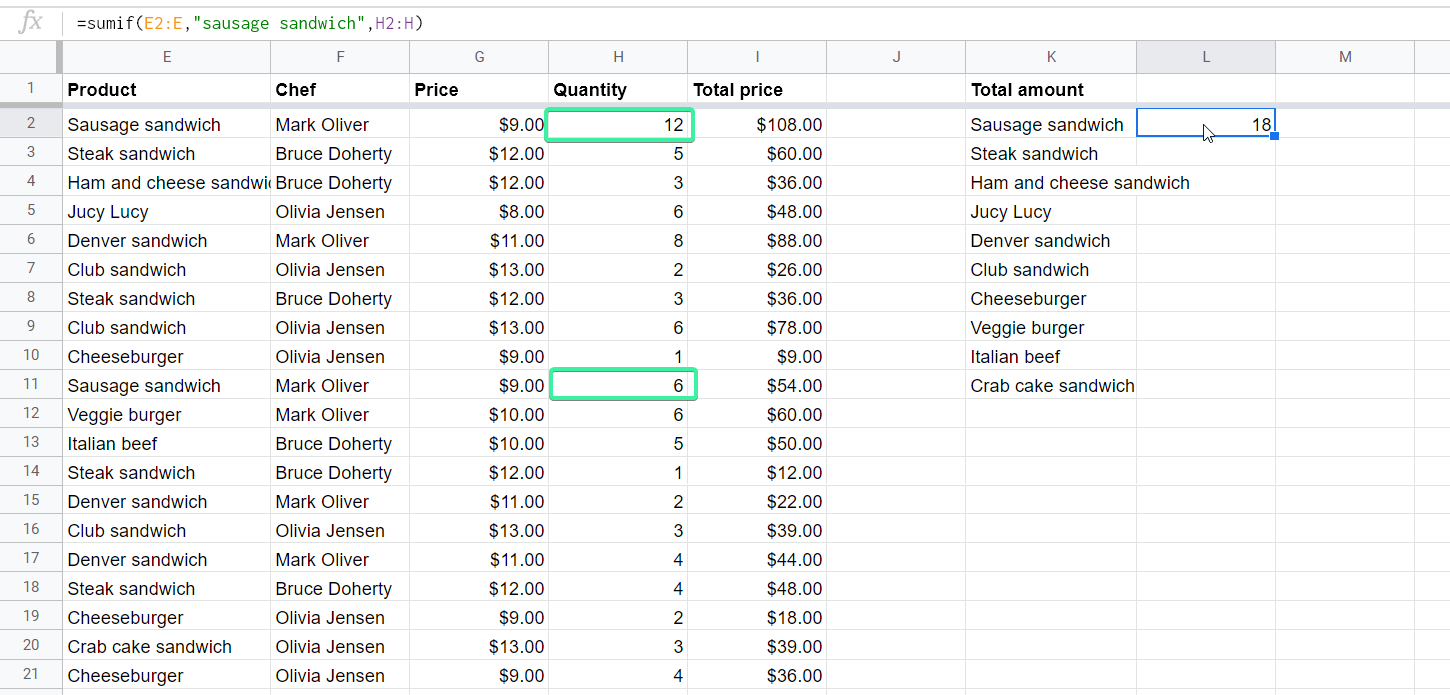
Task: Select row 11 header
Action: [x=31, y=385]
